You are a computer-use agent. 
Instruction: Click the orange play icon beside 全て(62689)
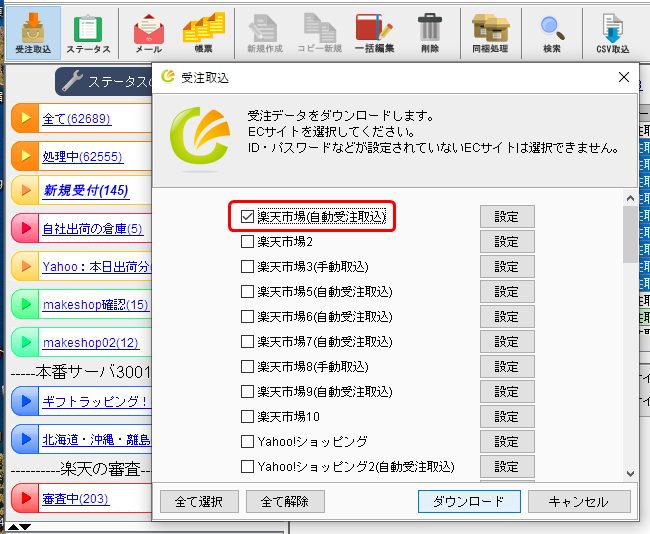[x=26, y=118]
